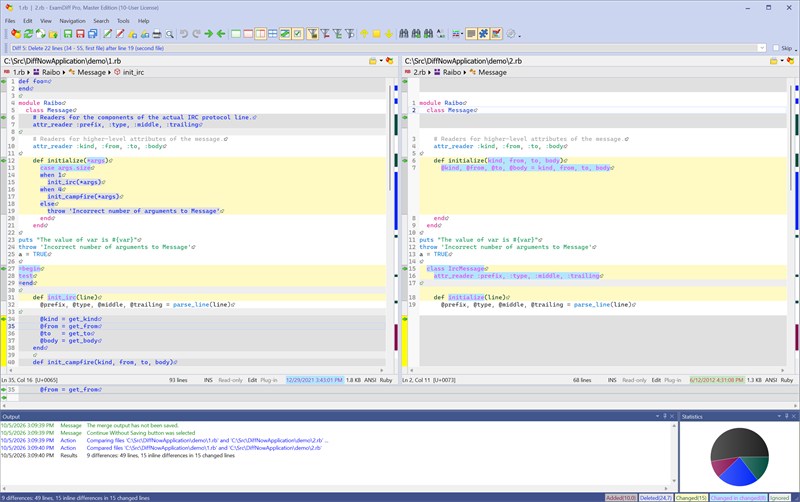800x502 pixels.
Task: Click Edit label in left pane status bar
Action: point(253,380)
